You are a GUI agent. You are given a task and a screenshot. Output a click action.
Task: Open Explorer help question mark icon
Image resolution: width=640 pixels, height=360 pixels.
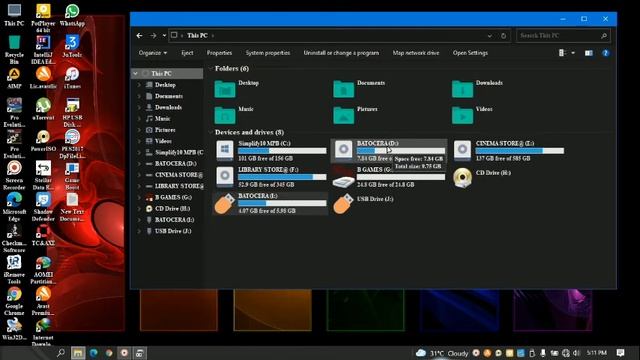point(606,53)
